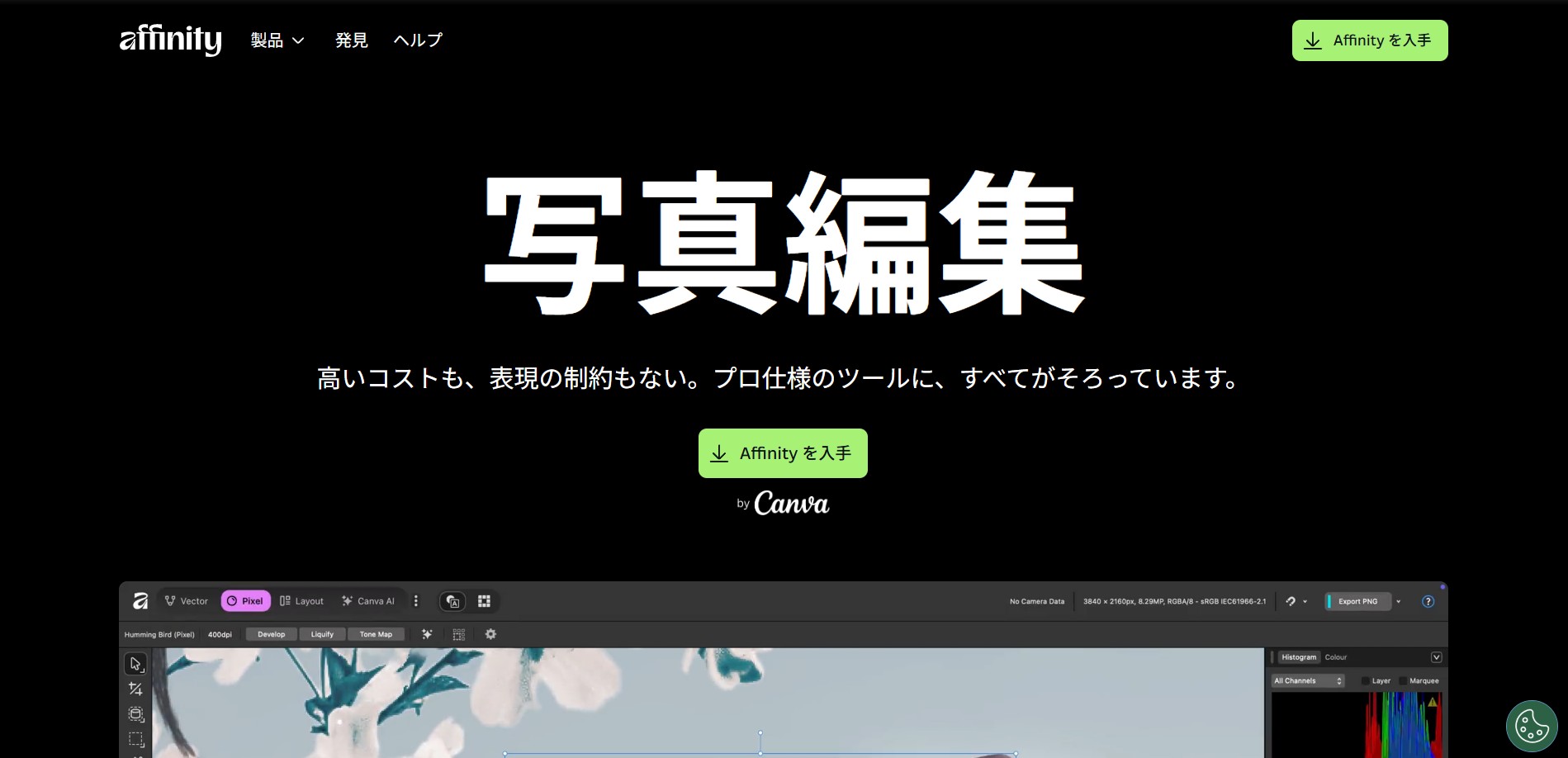Screen dimensions: 1568x758
Task: Switch to the Histogram panel tab
Action: click(x=1299, y=657)
